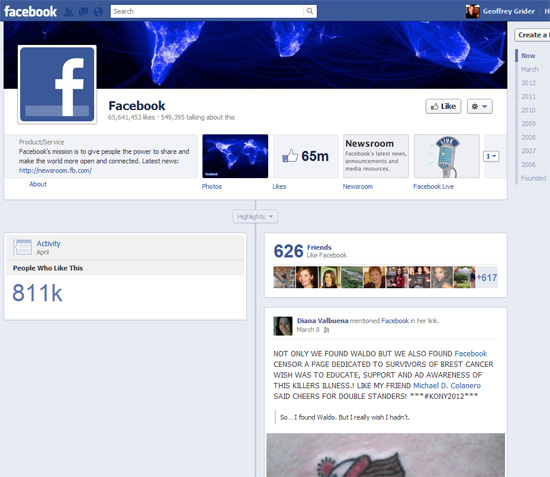550x477 pixels.
Task: Click into the Search field
Action: click(207, 11)
